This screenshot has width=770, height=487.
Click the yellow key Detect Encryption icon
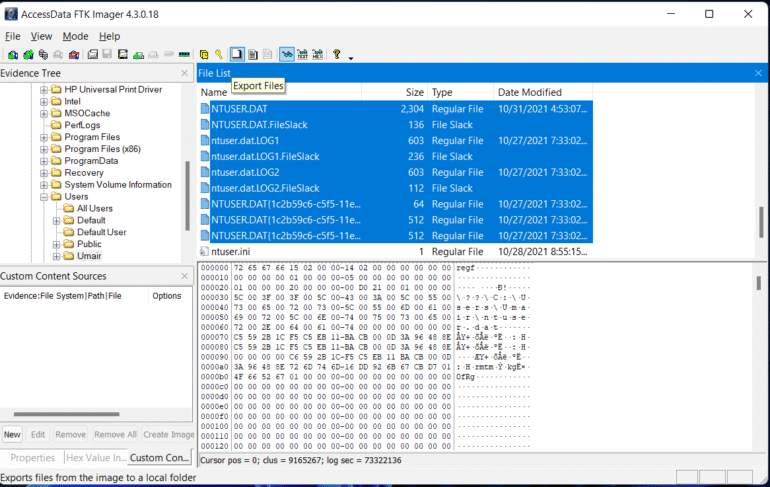pyautogui.click(x=218, y=54)
